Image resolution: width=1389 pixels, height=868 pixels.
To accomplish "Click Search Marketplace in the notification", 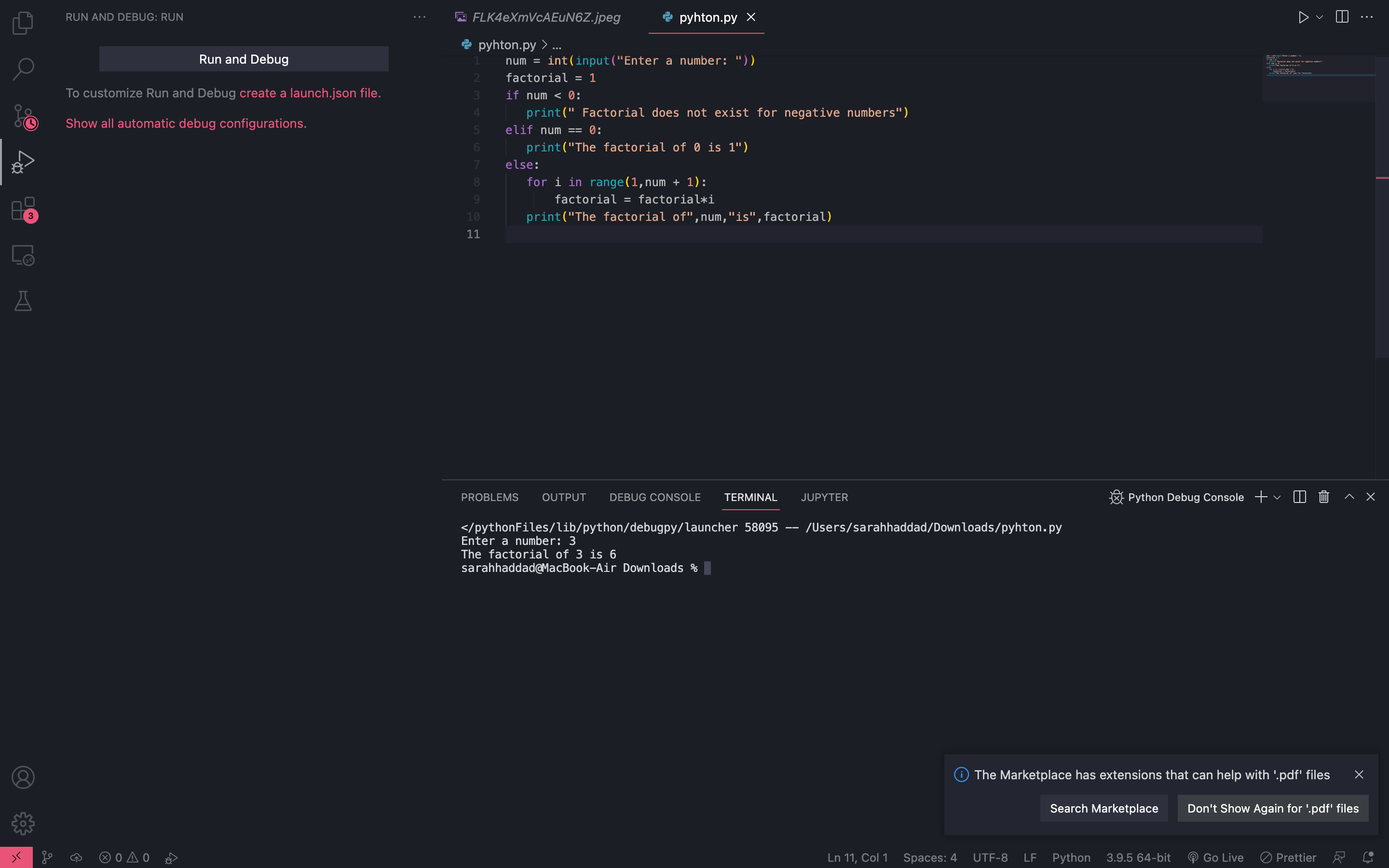I will click(1104, 808).
